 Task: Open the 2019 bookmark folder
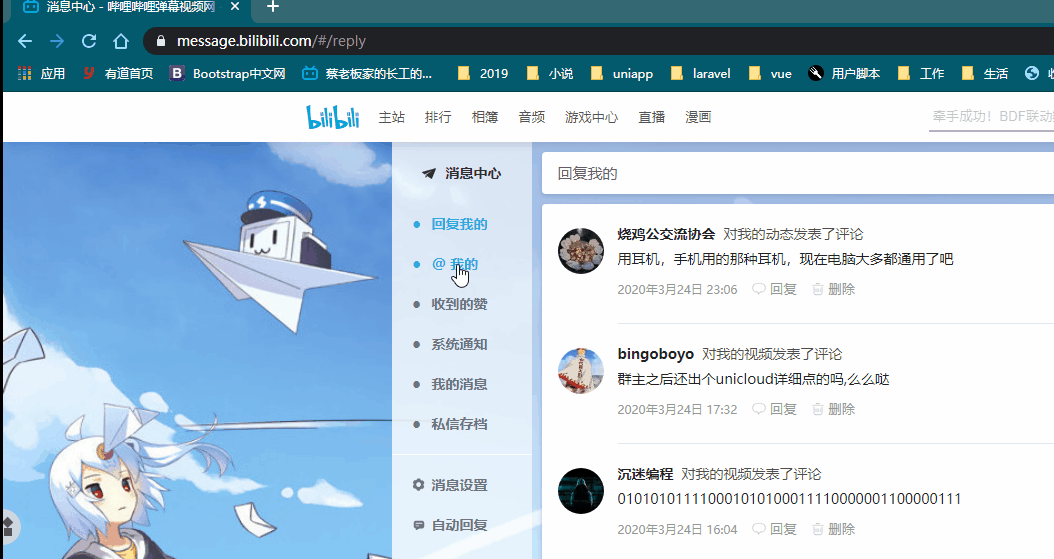483,73
